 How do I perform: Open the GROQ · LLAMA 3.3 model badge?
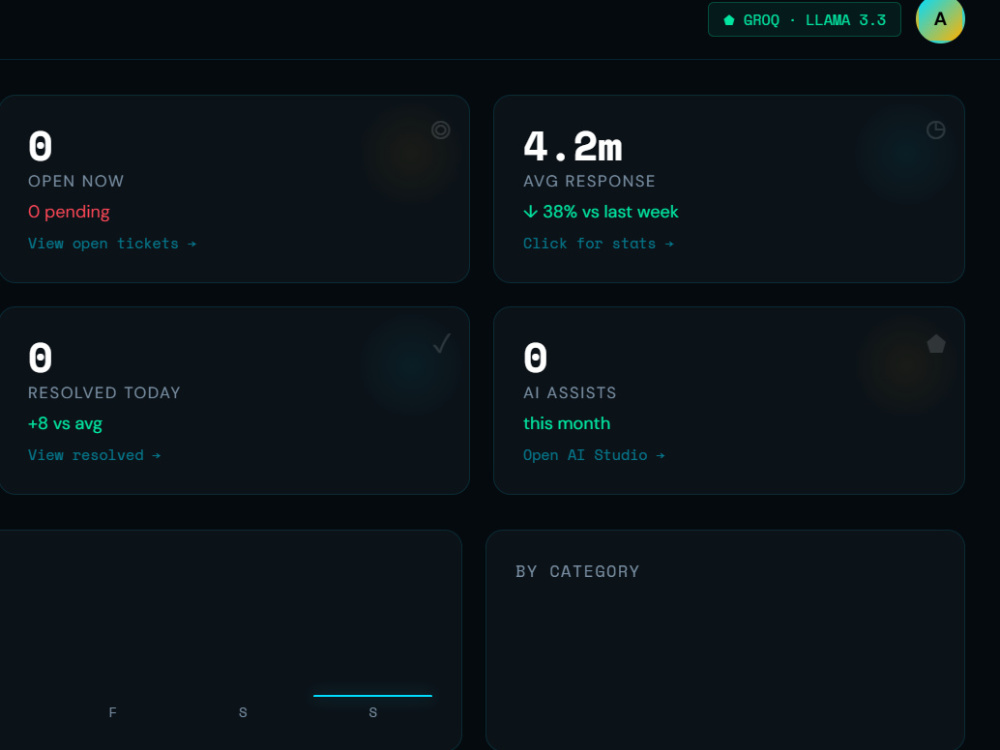pyautogui.click(x=804, y=20)
